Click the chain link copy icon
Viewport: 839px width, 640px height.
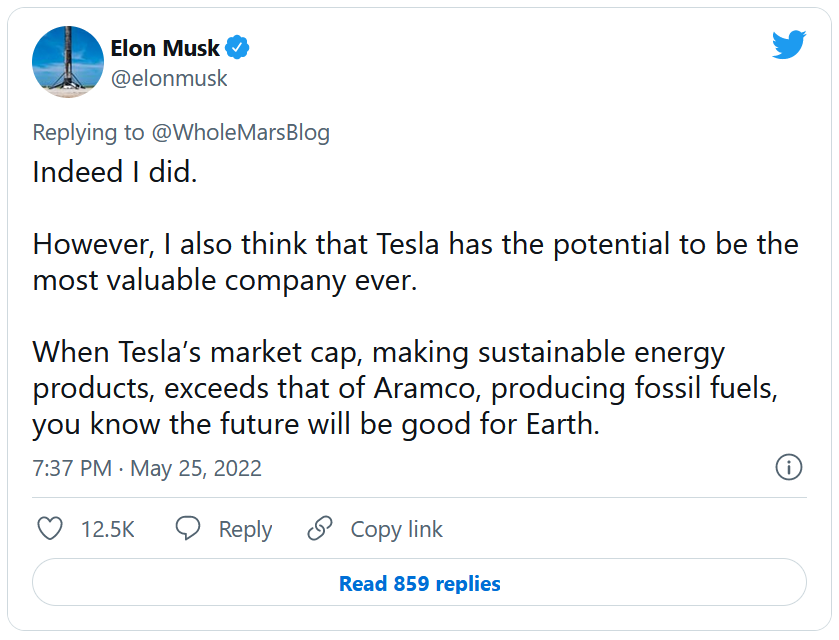tap(320, 529)
